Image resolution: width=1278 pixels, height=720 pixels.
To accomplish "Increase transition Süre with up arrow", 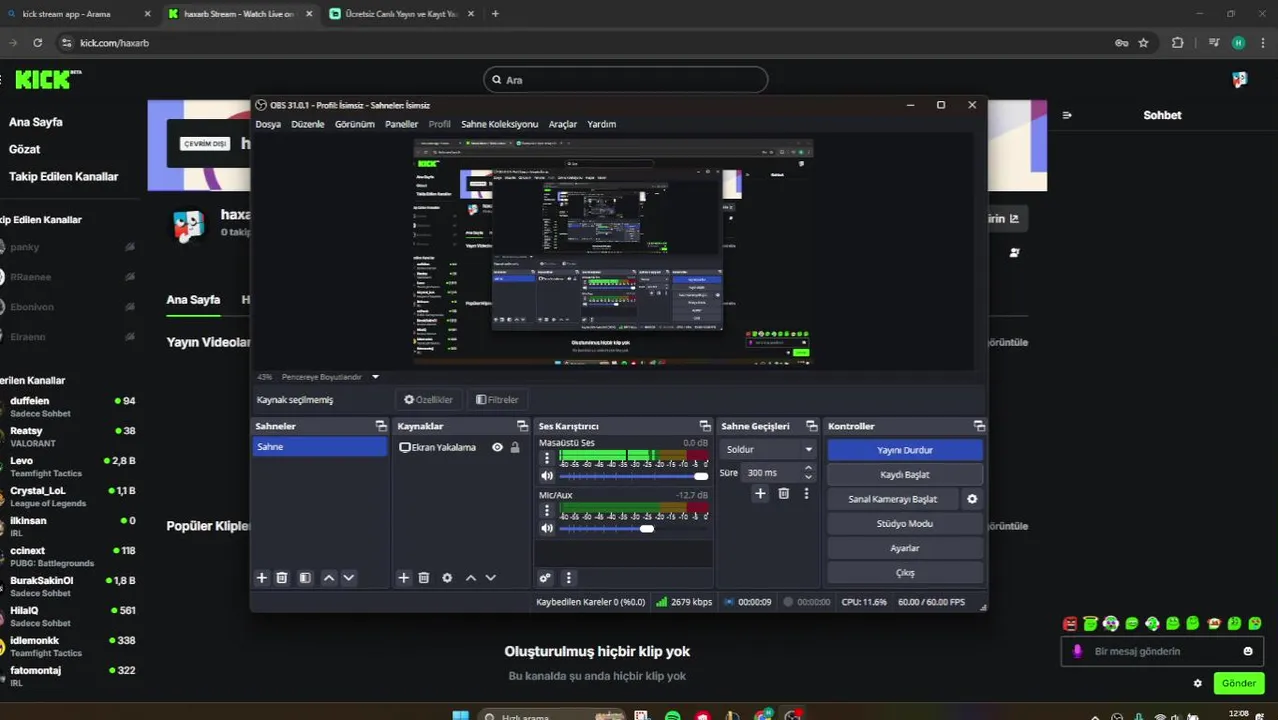I will click(809, 467).
